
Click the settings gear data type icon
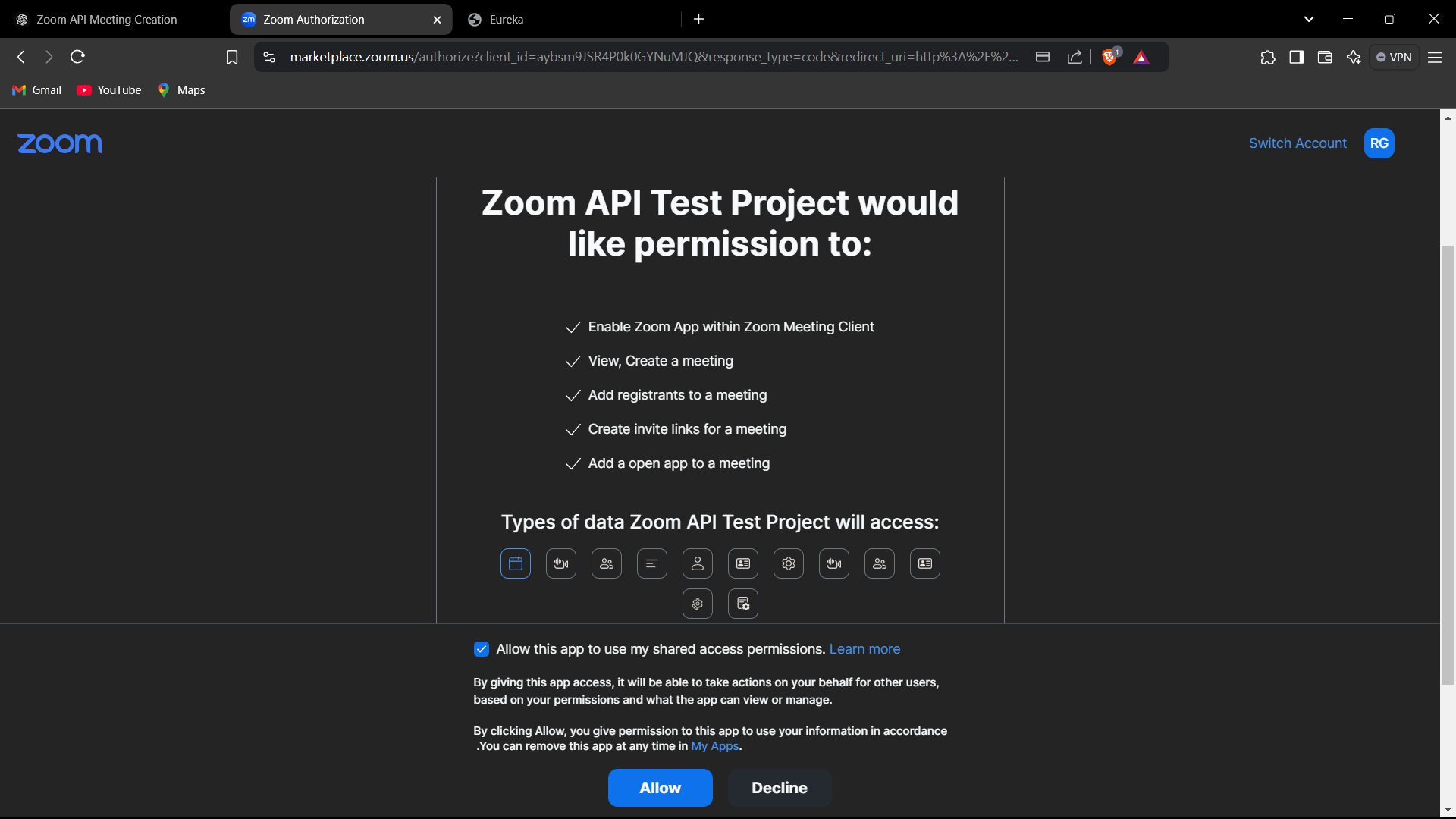tap(789, 563)
